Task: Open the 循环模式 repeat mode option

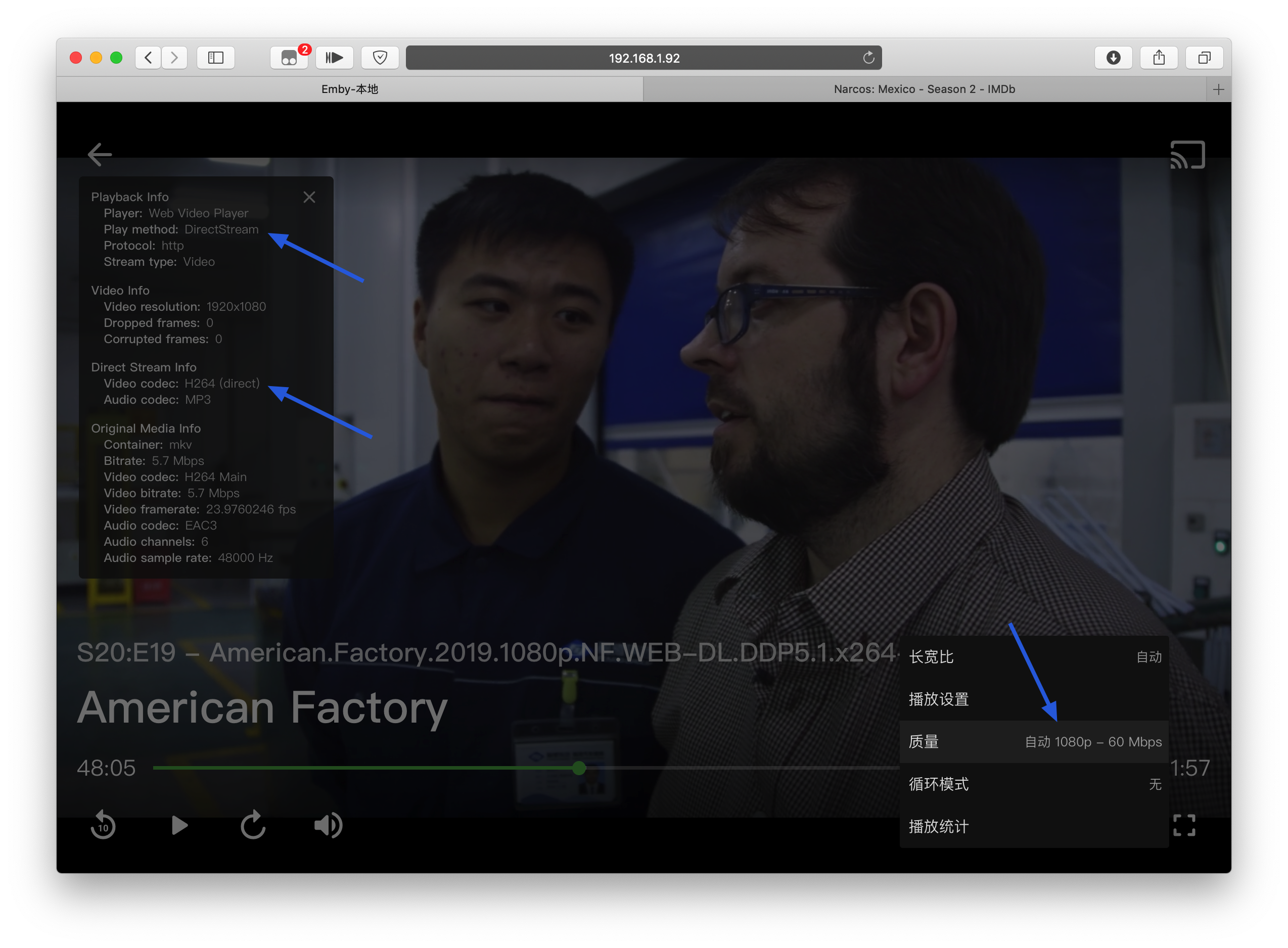Action: point(1034,784)
